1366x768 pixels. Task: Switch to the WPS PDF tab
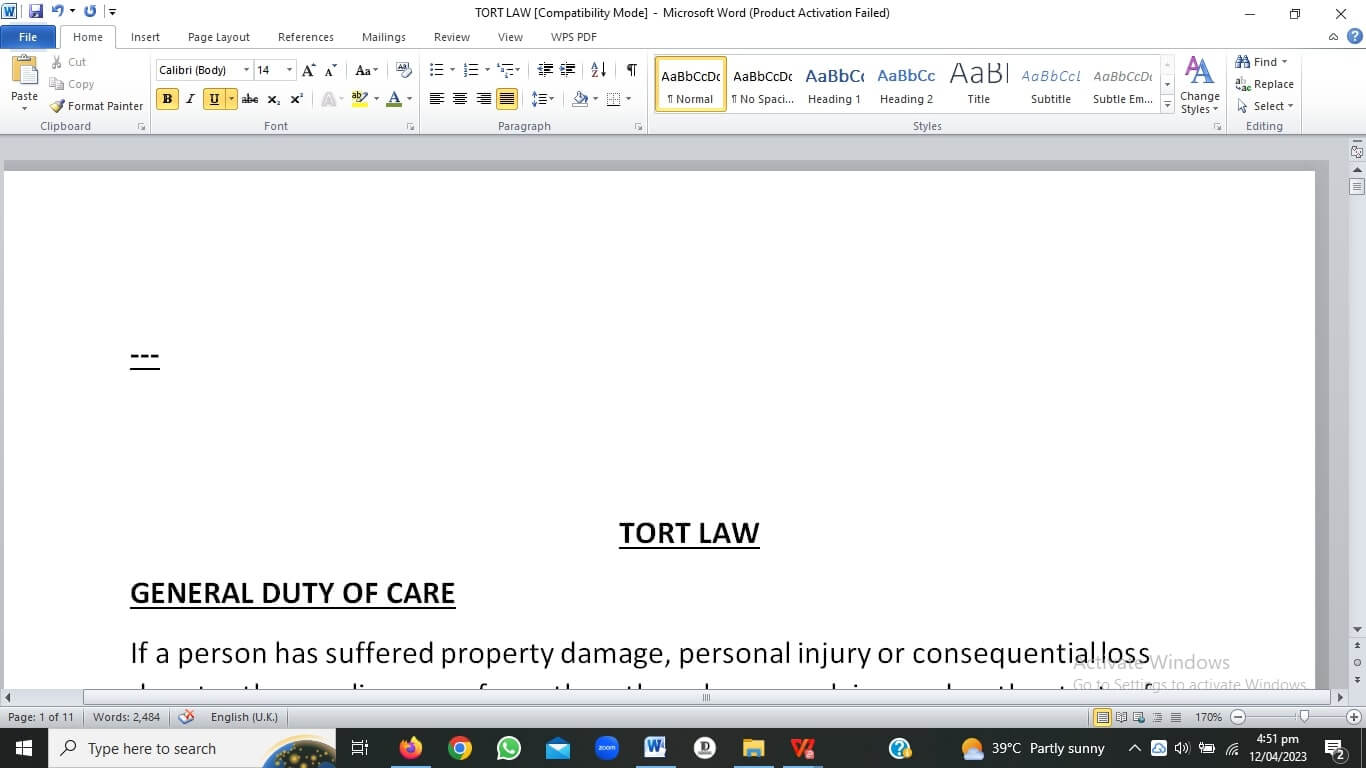pyautogui.click(x=574, y=37)
